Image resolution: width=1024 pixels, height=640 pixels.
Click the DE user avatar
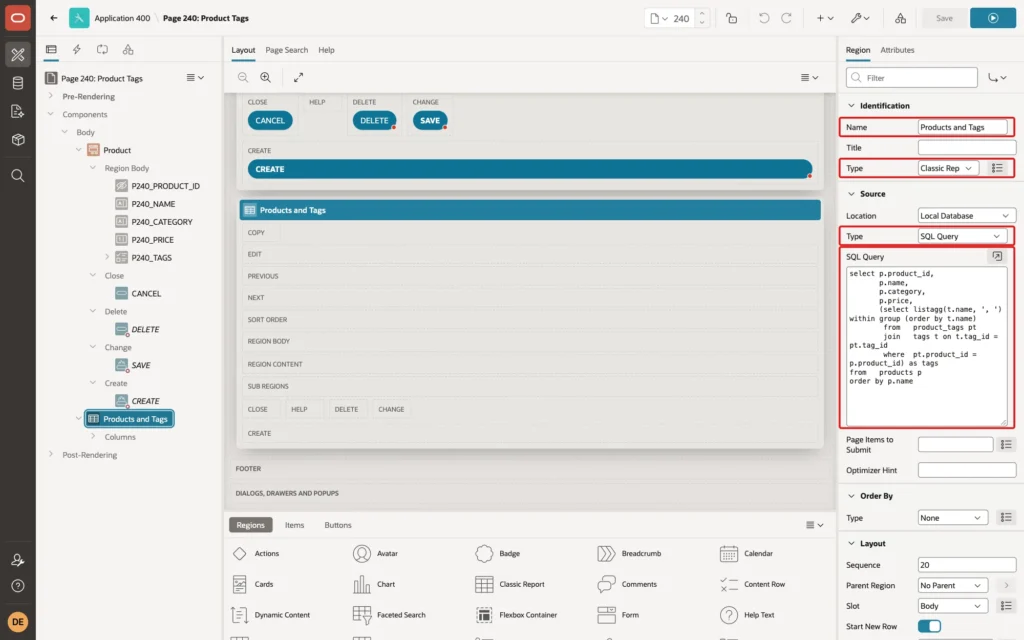[18, 622]
